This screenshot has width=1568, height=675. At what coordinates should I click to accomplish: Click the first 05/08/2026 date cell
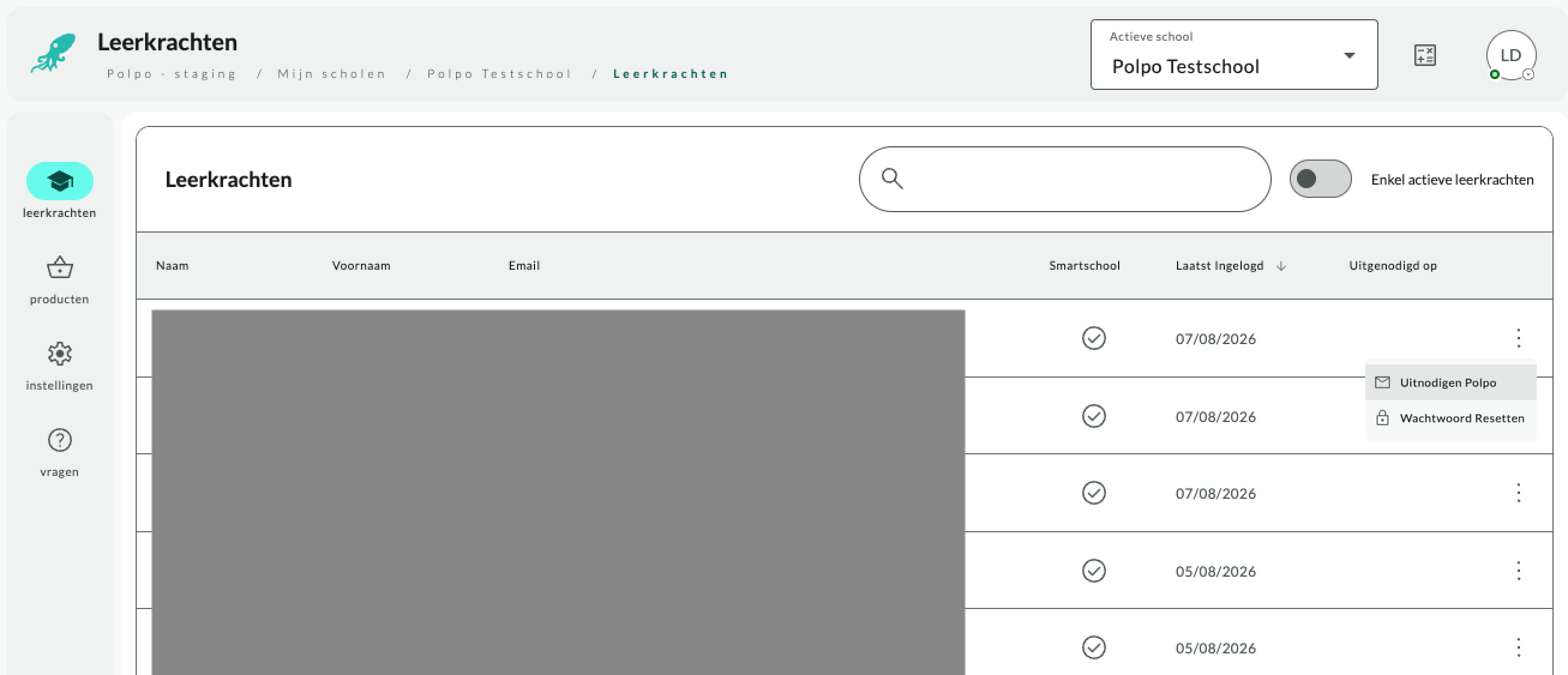click(1215, 571)
